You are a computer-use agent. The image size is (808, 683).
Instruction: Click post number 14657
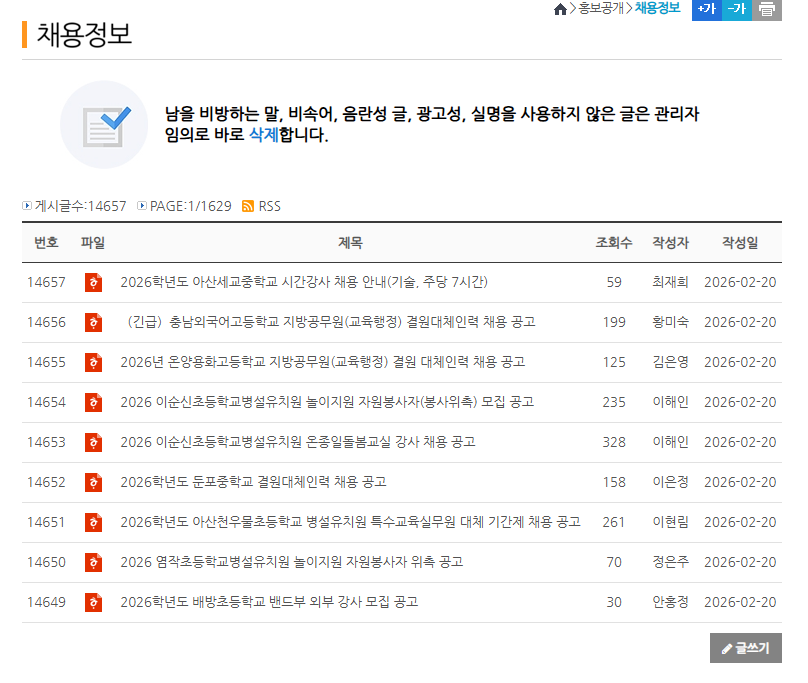pos(46,282)
